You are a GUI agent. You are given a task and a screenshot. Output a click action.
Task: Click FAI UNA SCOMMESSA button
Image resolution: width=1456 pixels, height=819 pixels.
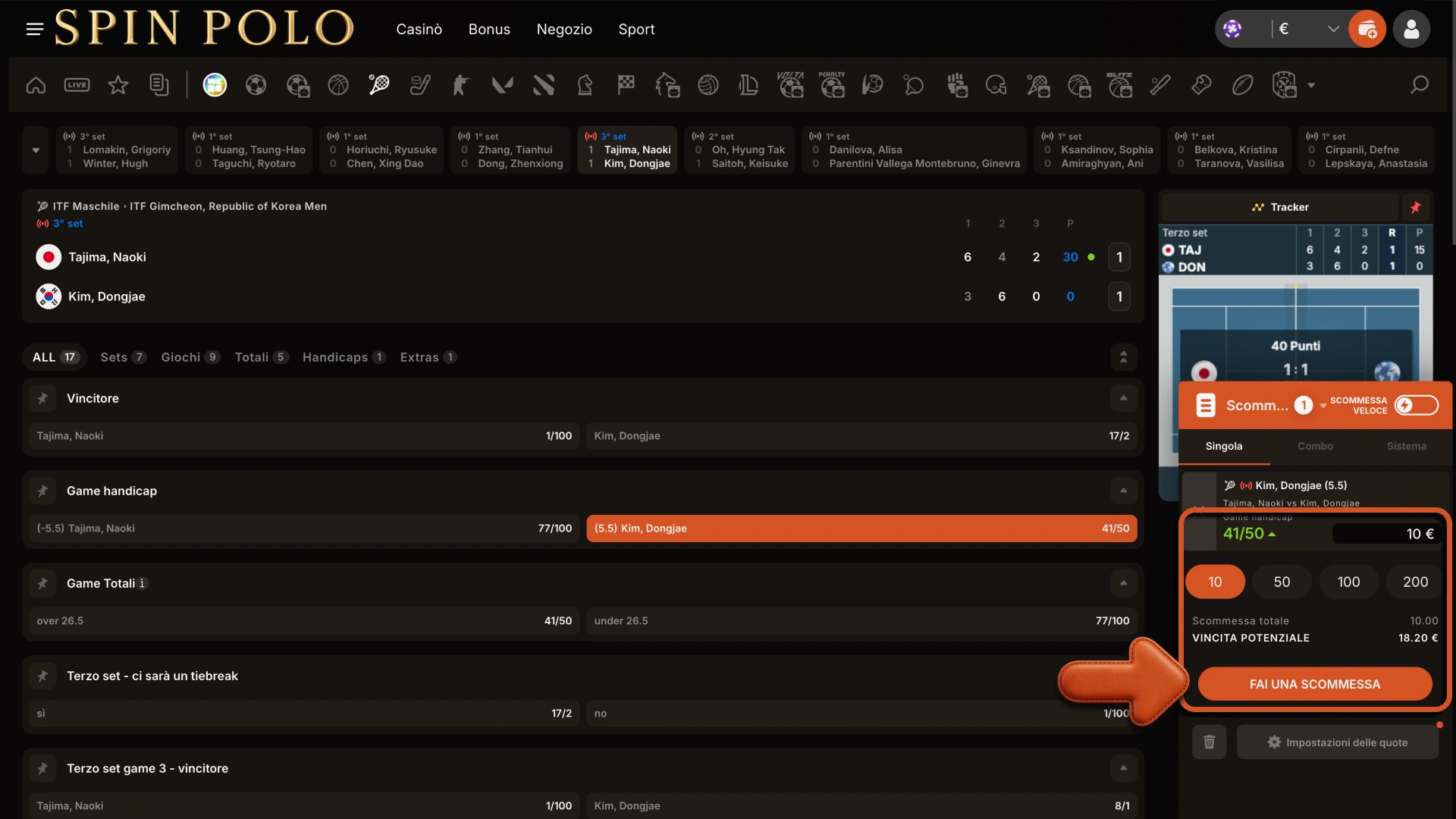point(1314,684)
